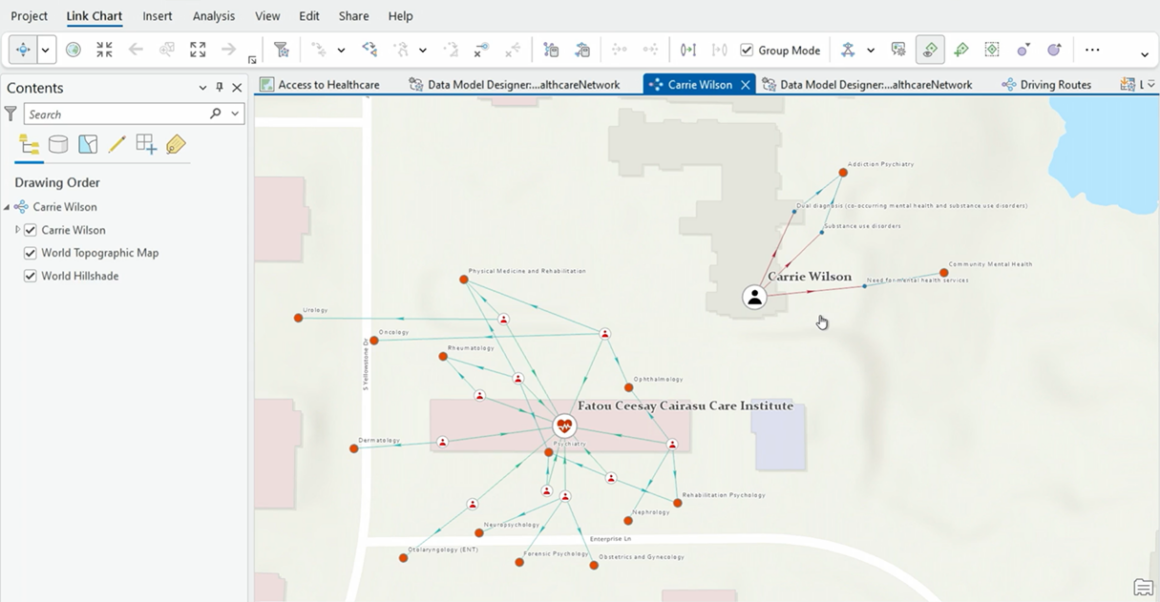1160x602 pixels.
Task: Open Contents pane options dropdown
Action: [203, 87]
